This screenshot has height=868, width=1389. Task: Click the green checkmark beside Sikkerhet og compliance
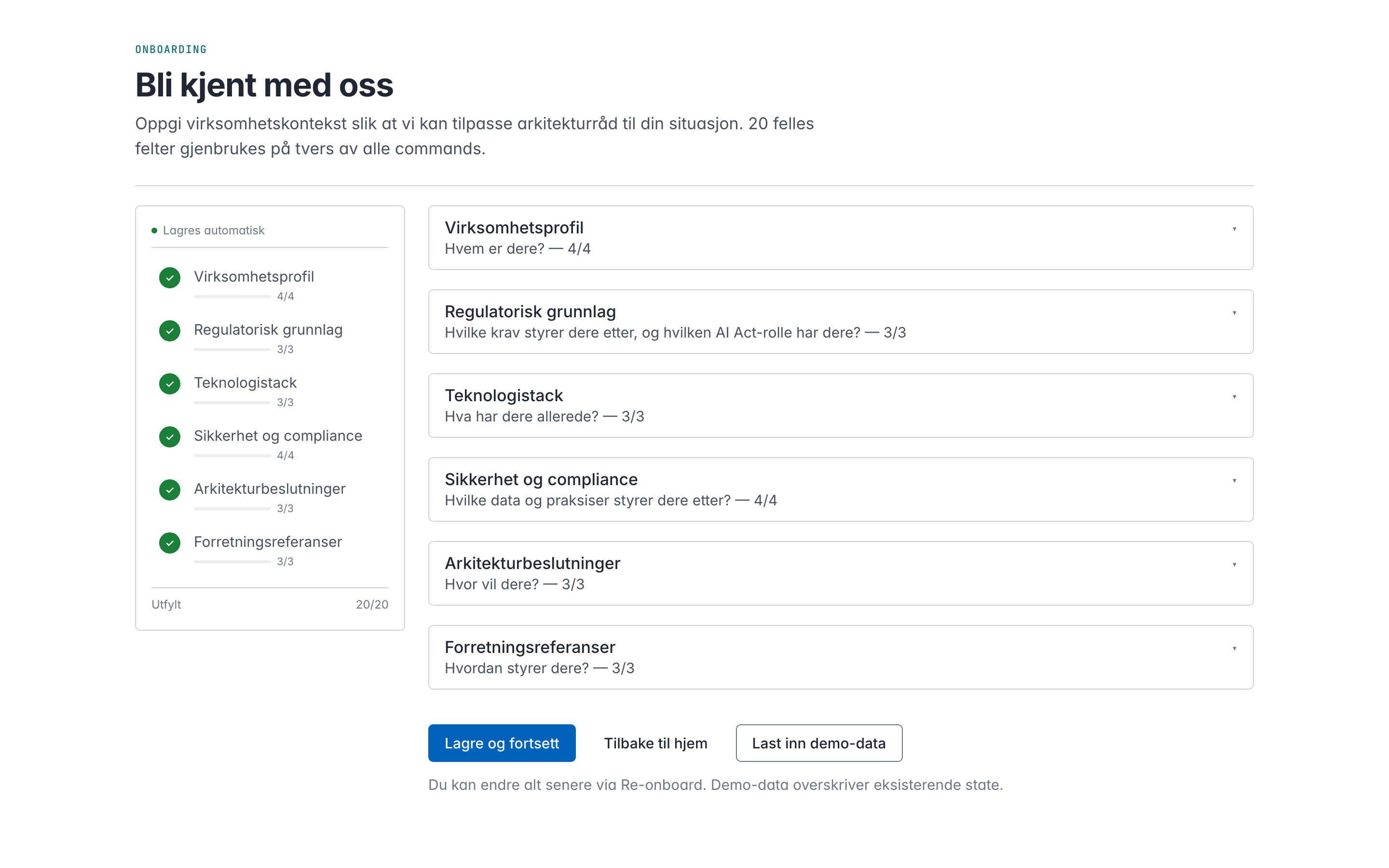(169, 437)
